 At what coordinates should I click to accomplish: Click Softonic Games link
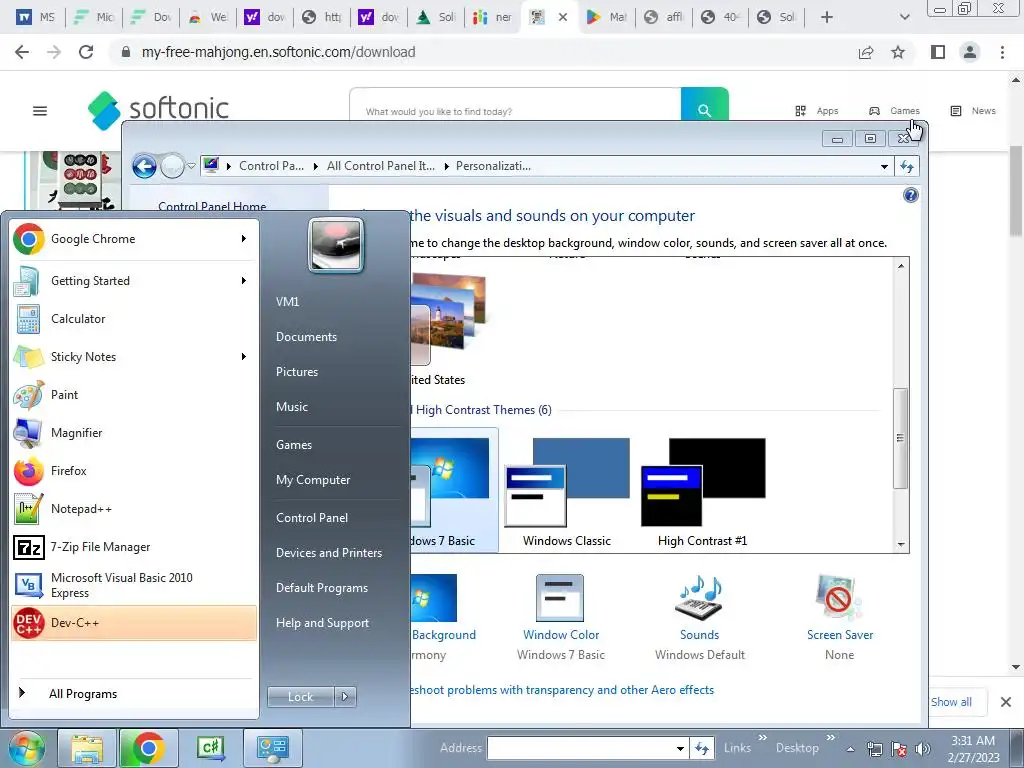coord(893,111)
